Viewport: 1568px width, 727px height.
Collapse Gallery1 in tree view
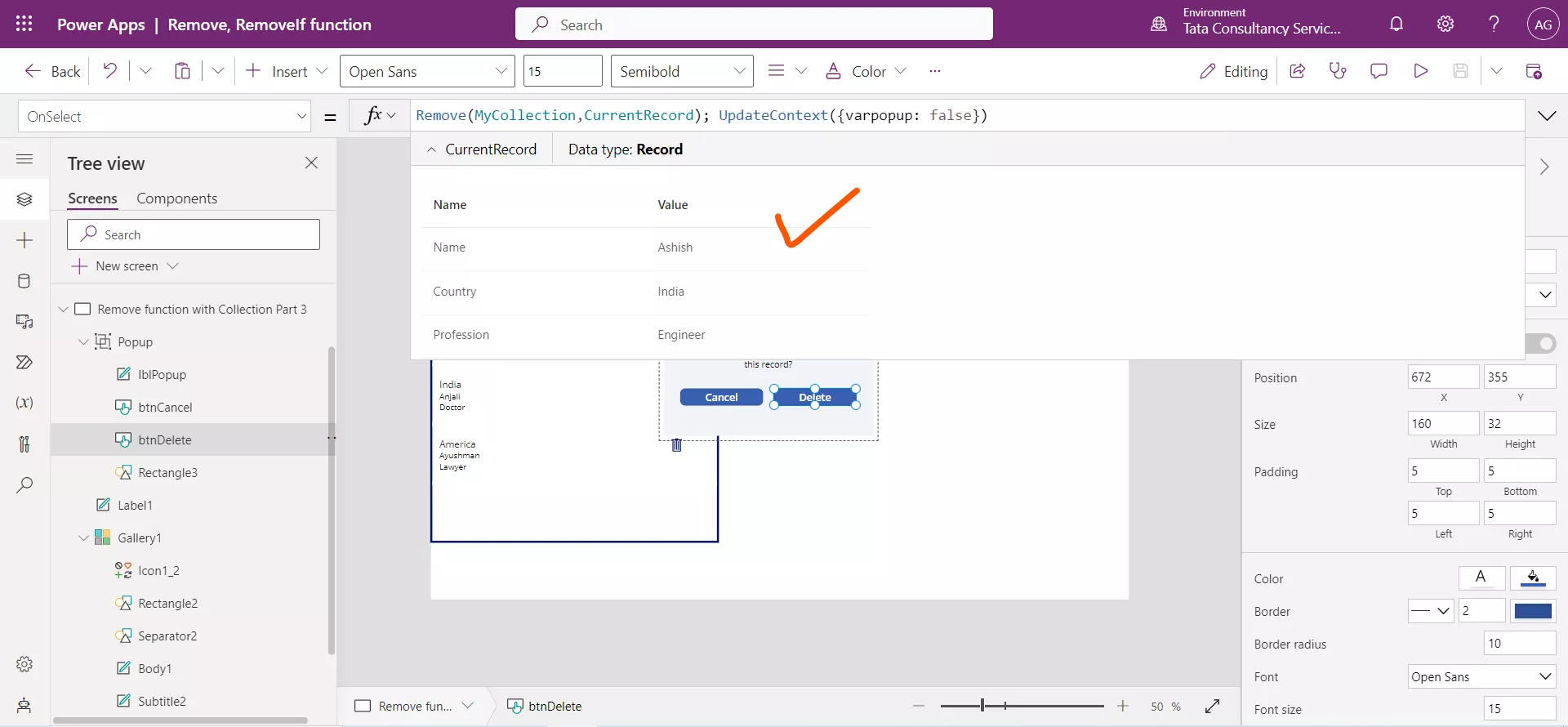click(x=83, y=537)
